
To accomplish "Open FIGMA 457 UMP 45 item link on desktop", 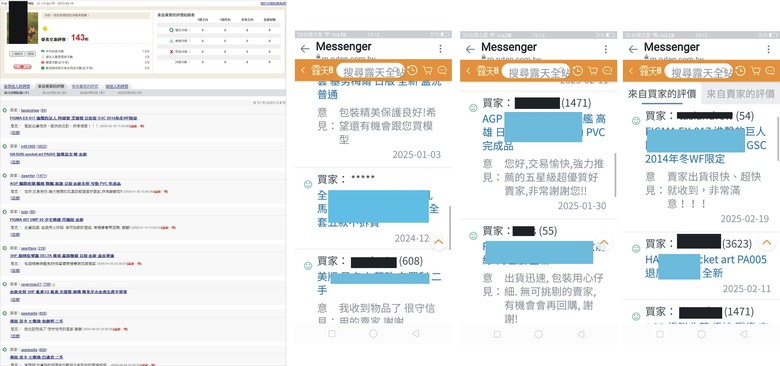I will point(46,219).
